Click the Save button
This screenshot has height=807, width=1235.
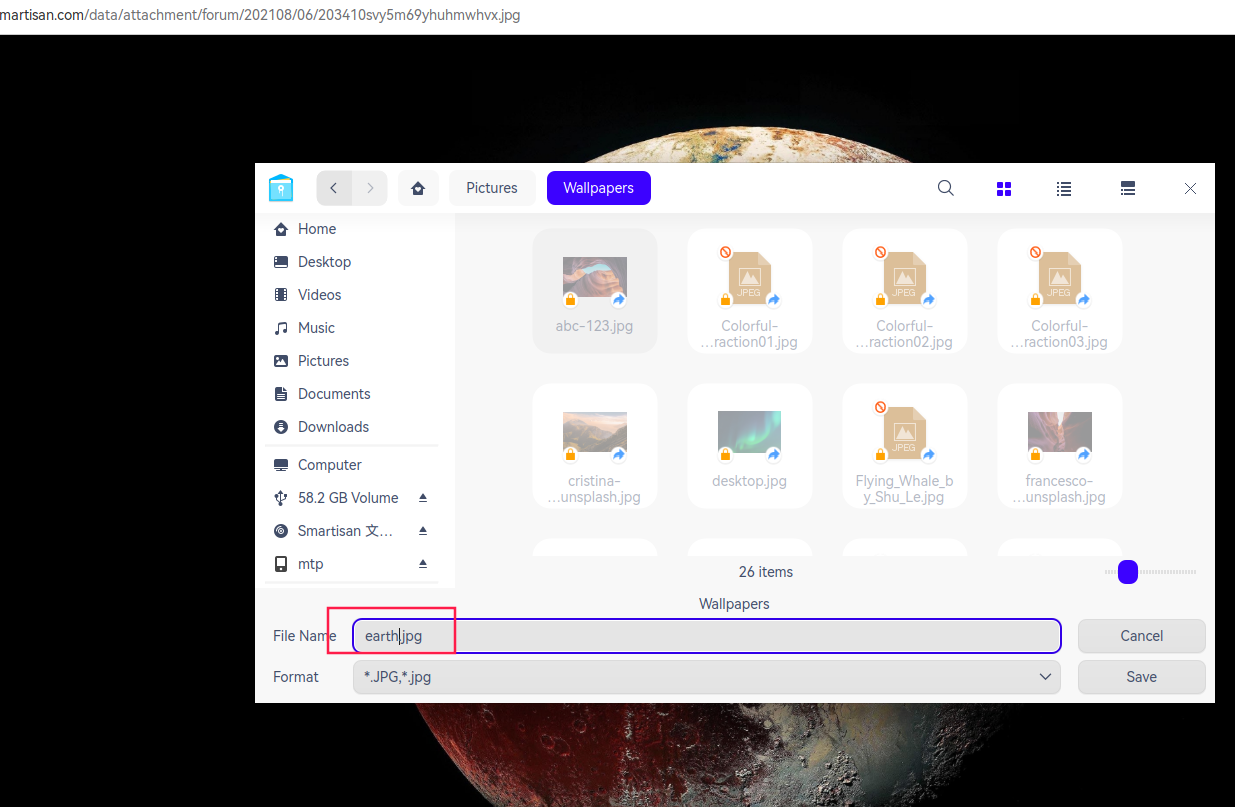[1142, 677]
